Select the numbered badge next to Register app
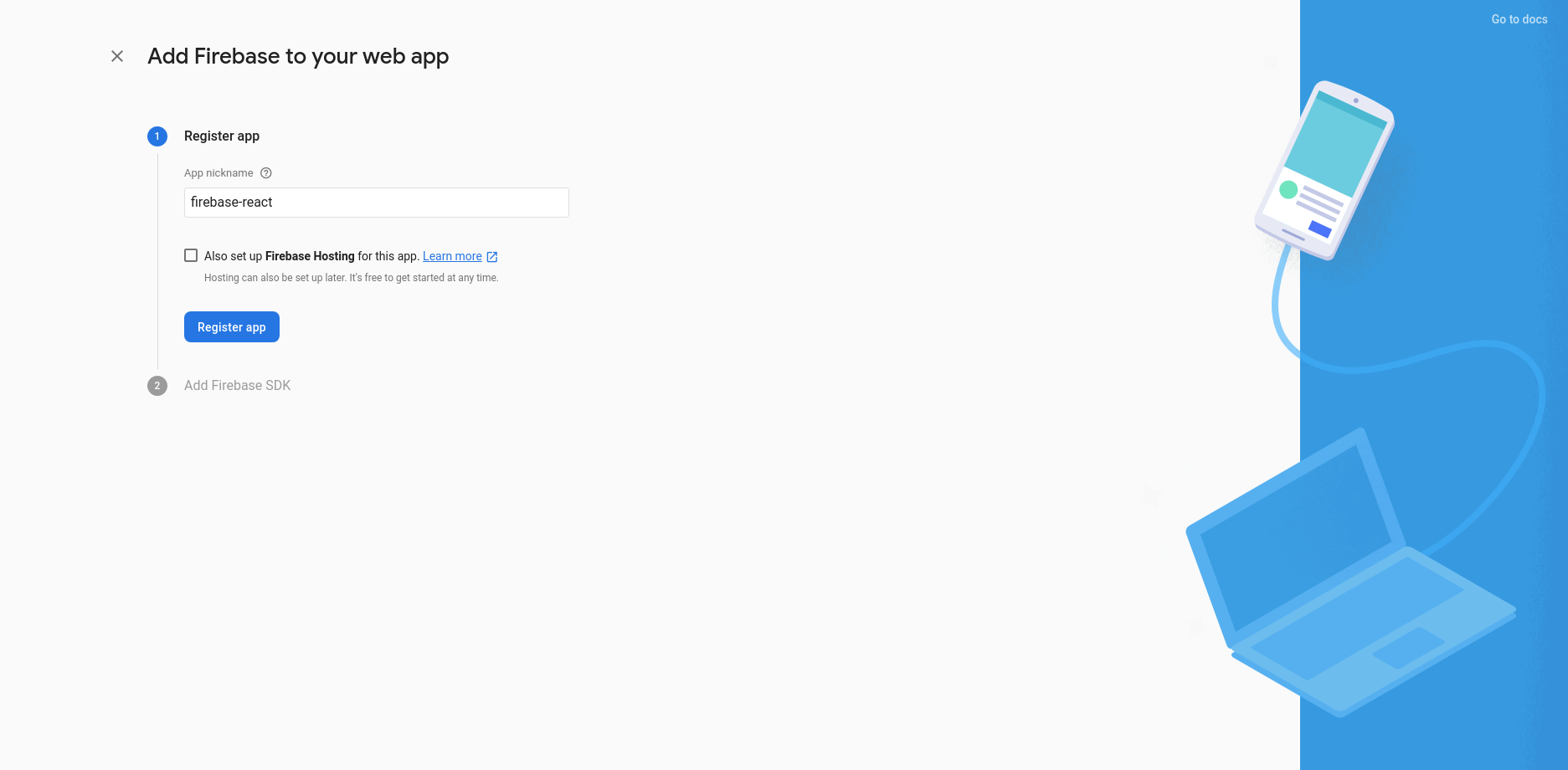The height and width of the screenshot is (770, 1568). point(157,136)
